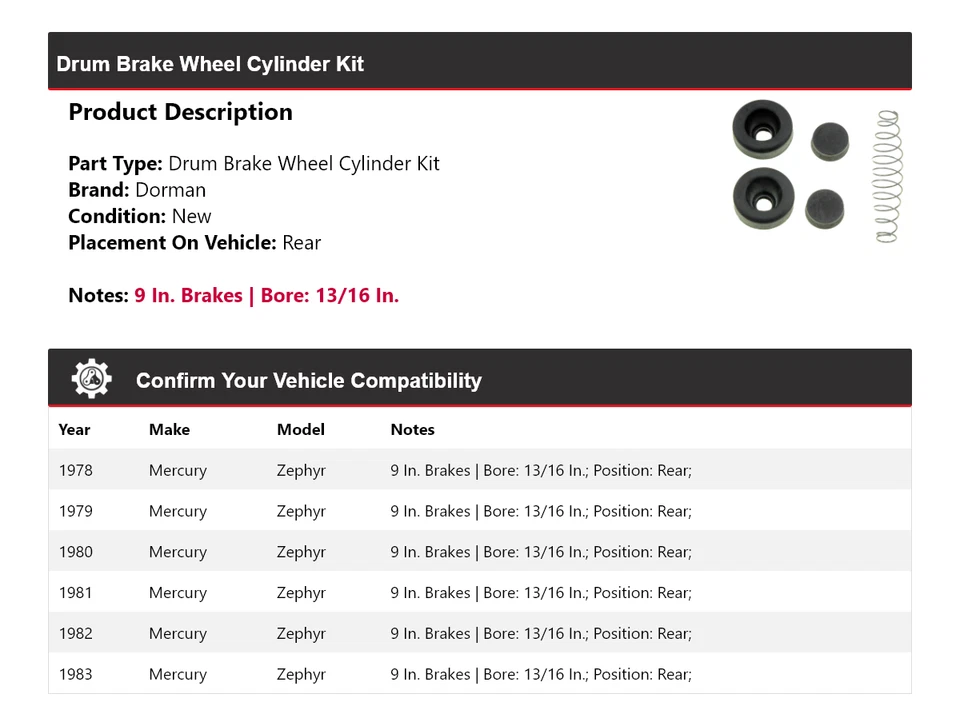The image size is (960, 726).
Task: Click the Year column header
Action: [74, 430]
